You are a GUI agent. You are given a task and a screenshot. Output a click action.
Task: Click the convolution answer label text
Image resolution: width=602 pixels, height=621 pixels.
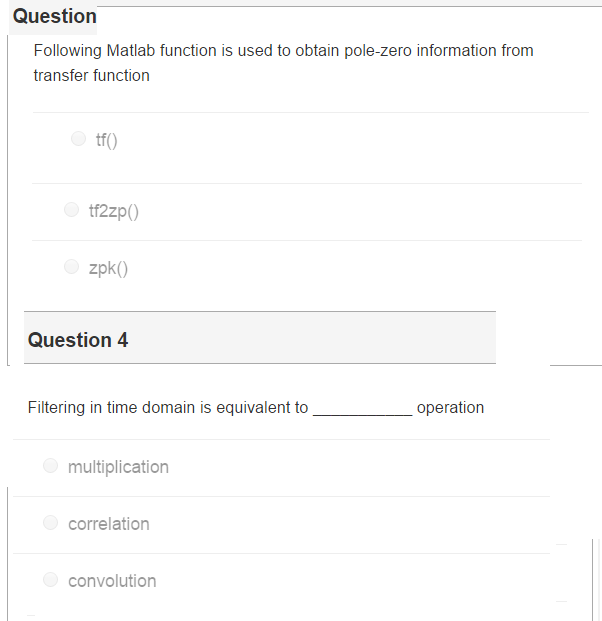click(x=112, y=581)
